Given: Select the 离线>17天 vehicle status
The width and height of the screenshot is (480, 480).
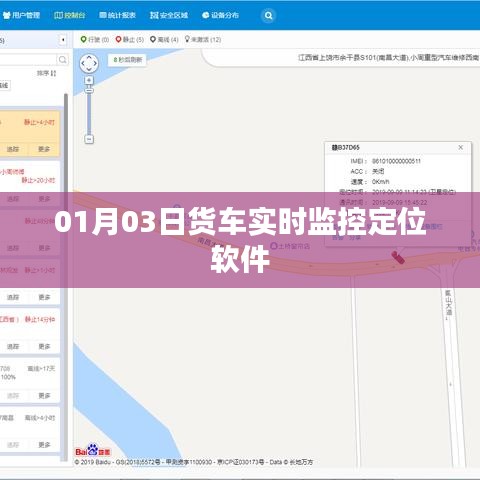Looking at the screenshot, I should pyautogui.click(x=41, y=368).
